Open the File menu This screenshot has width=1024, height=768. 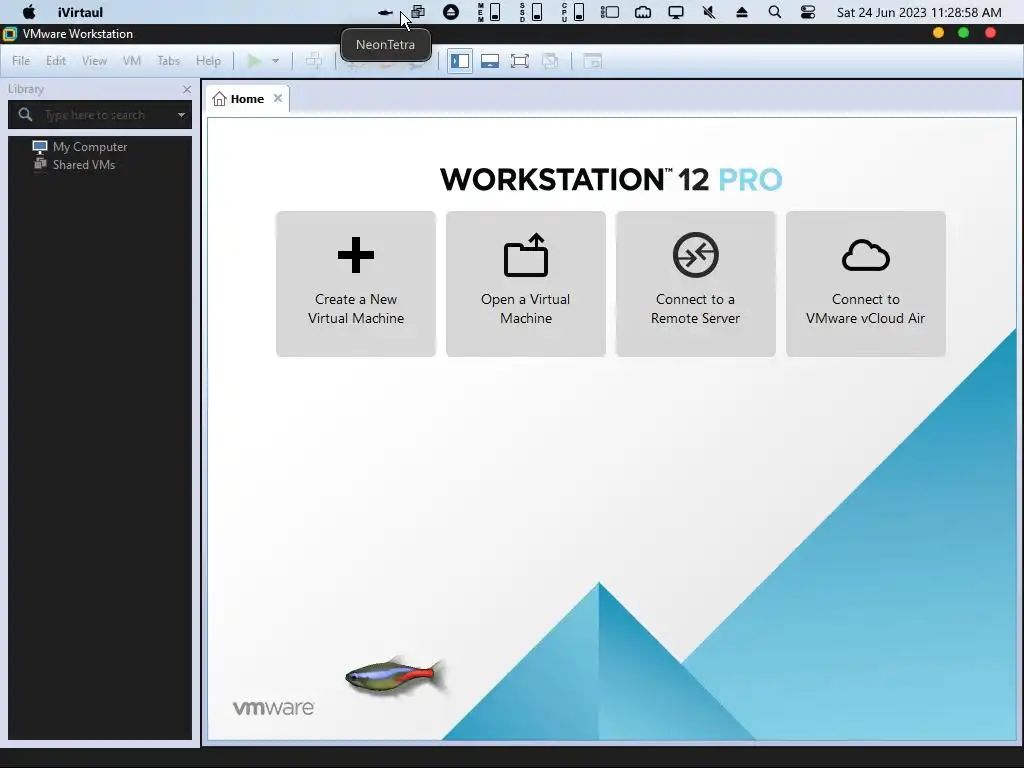[21, 61]
